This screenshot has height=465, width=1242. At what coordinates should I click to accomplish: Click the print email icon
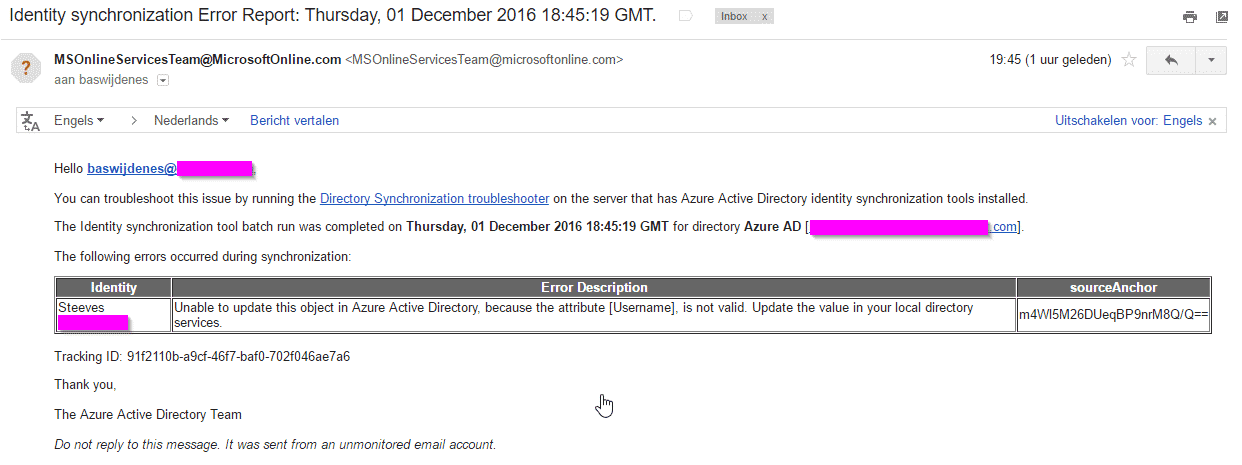[x=1189, y=17]
